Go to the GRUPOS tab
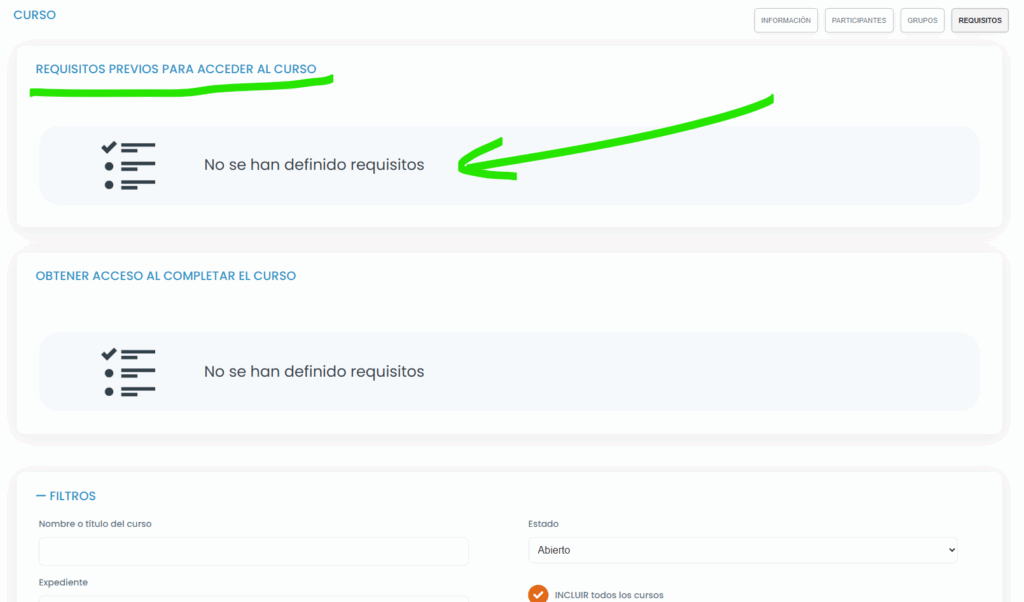This screenshot has height=602, width=1024. (x=922, y=20)
